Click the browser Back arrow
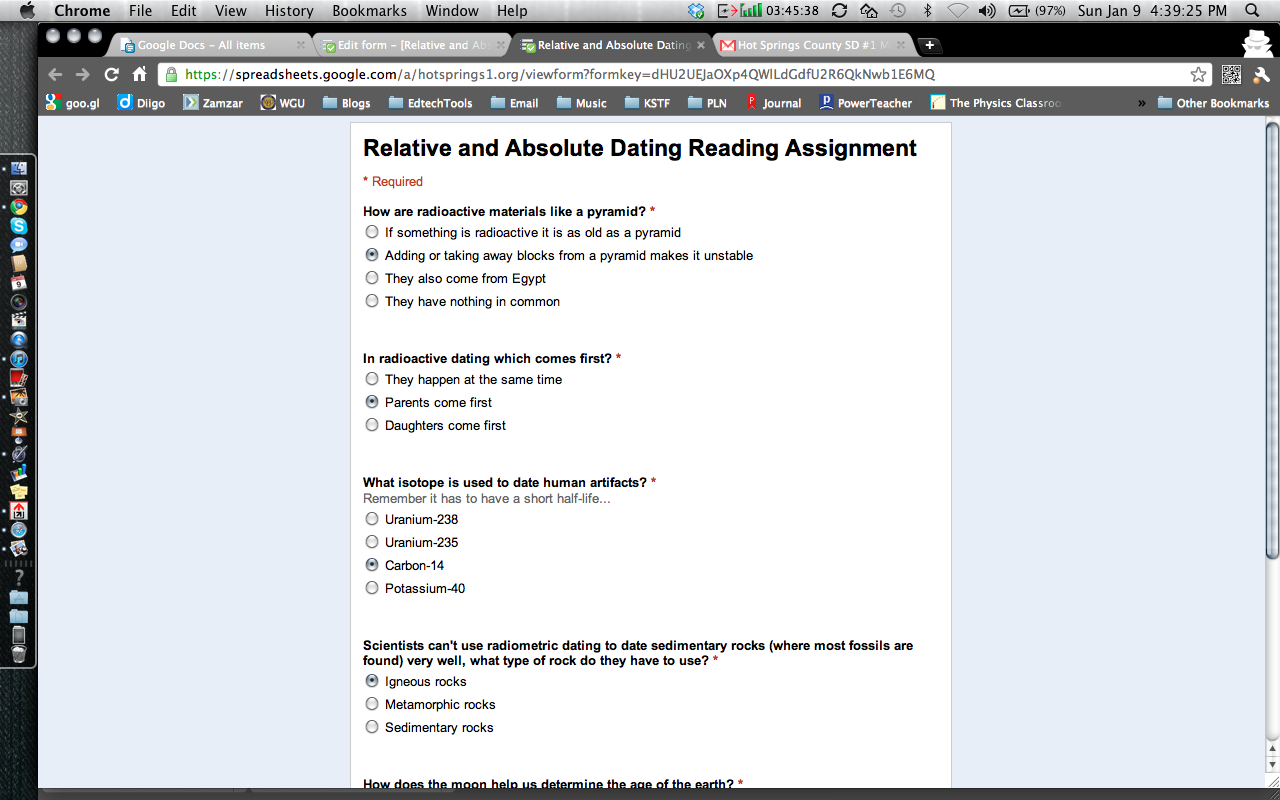The width and height of the screenshot is (1280, 800). pos(55,74)
